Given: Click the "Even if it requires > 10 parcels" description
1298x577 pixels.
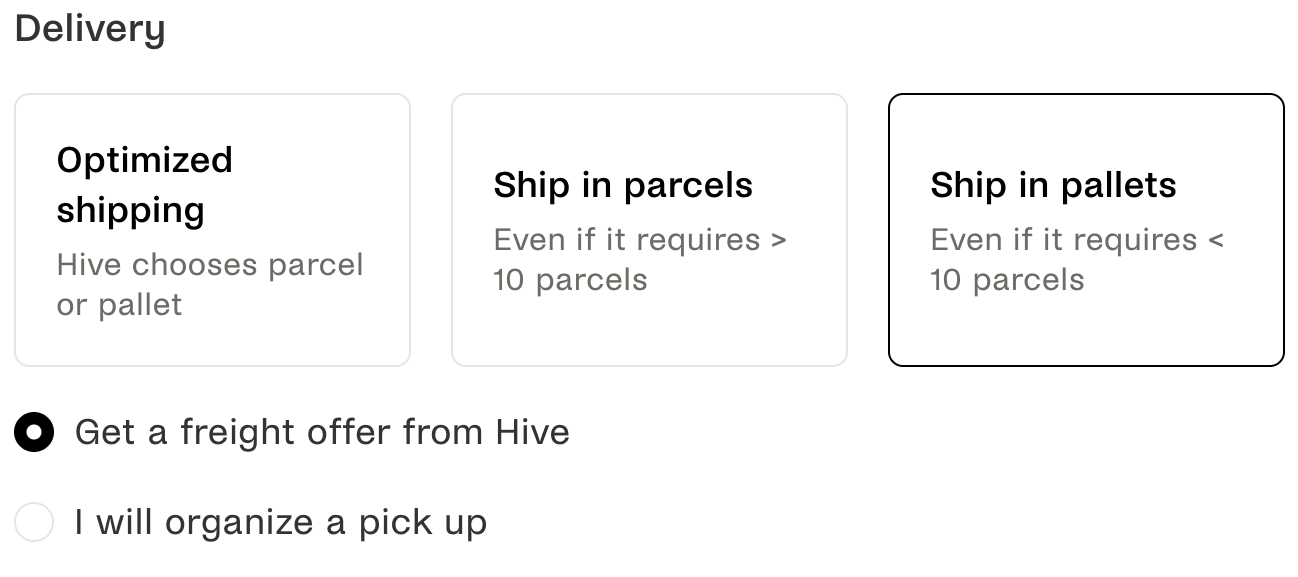Looking at the screenshot, I should (x=640, y=259).
